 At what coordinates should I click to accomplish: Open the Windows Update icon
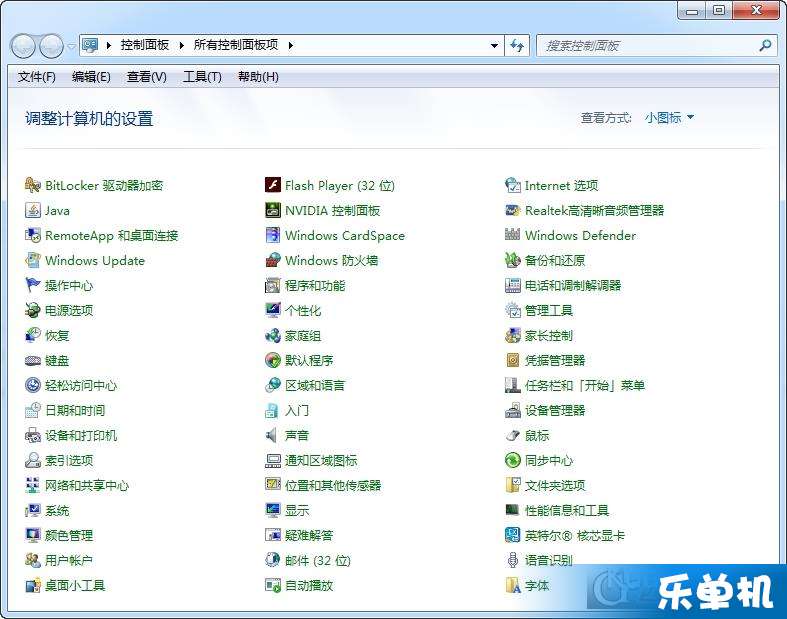[x=33, y=260]
